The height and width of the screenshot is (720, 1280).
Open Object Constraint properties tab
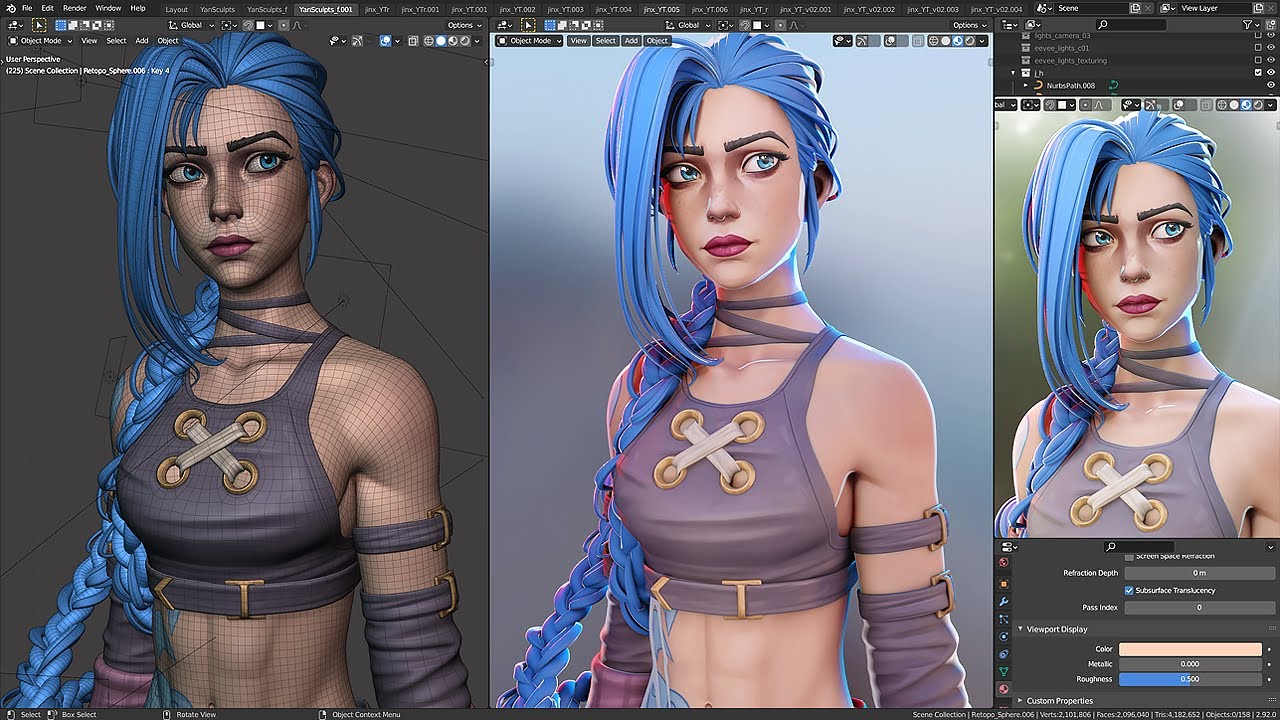click(x=1003, y=654)
